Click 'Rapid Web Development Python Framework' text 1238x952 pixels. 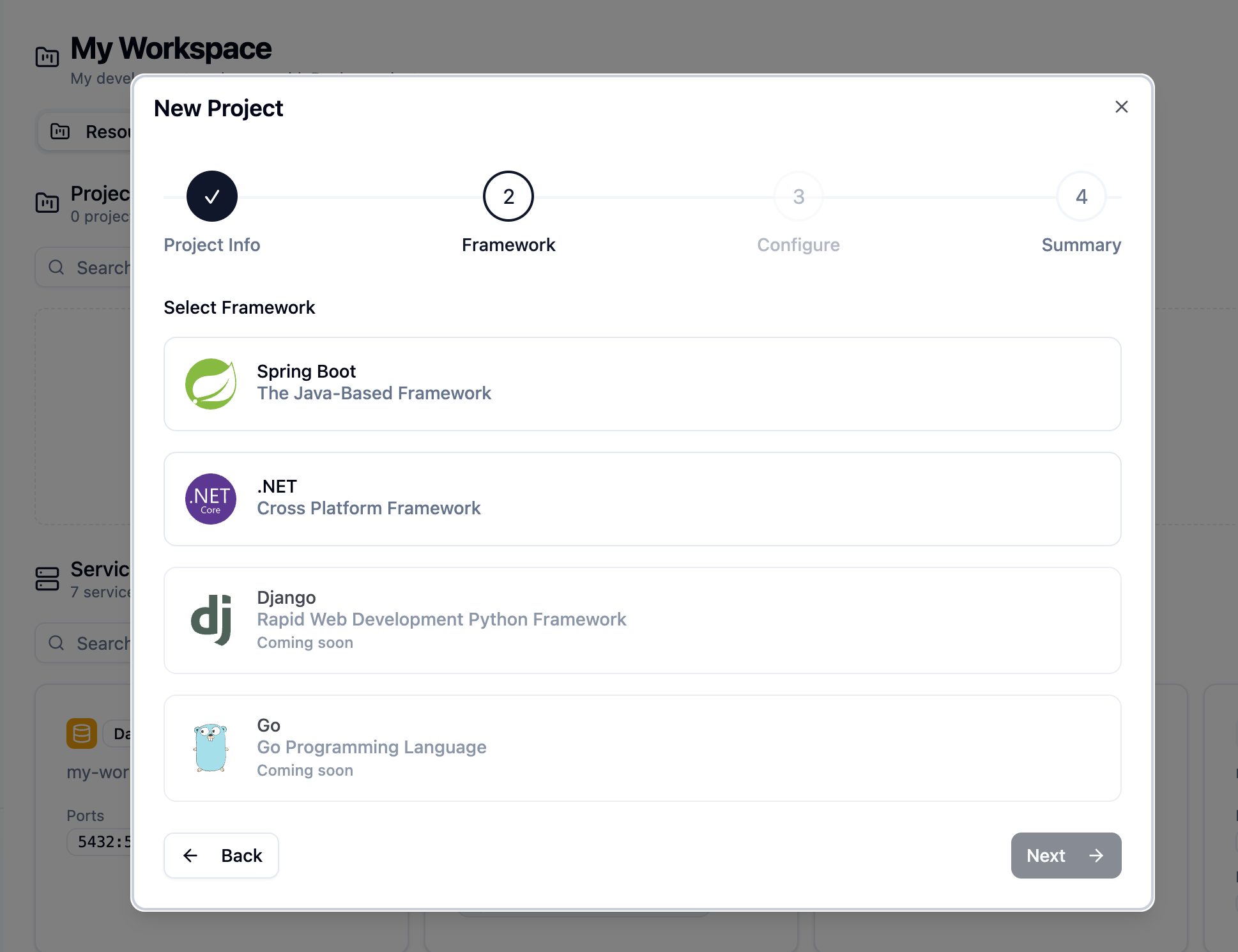point(441,619)
